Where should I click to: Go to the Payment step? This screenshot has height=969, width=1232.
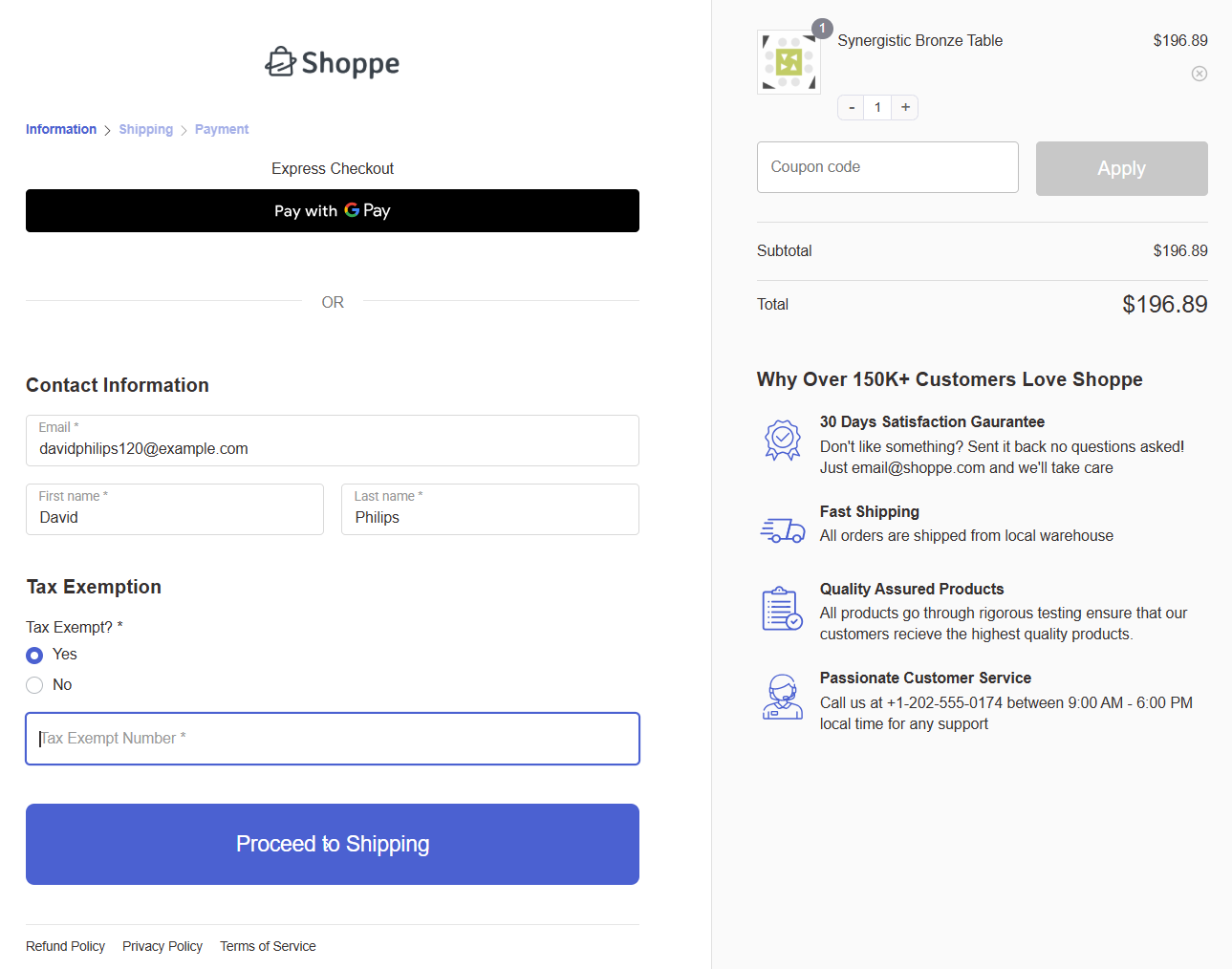[x=221, y=129]
